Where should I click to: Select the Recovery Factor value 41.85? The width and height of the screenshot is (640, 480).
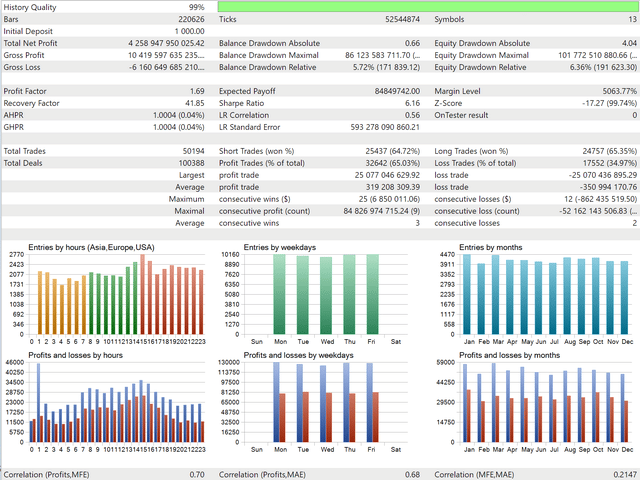tap(193, 103)
